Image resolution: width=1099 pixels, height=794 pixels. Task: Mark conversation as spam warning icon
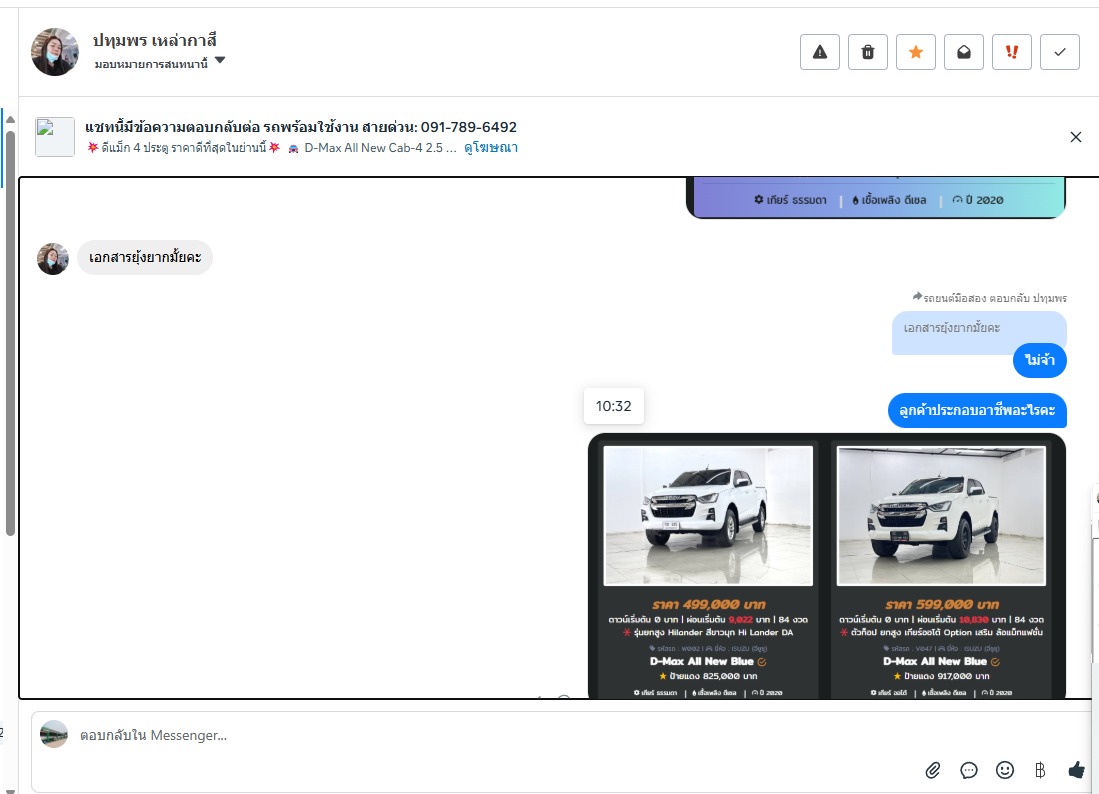click(x=819, y=52)
